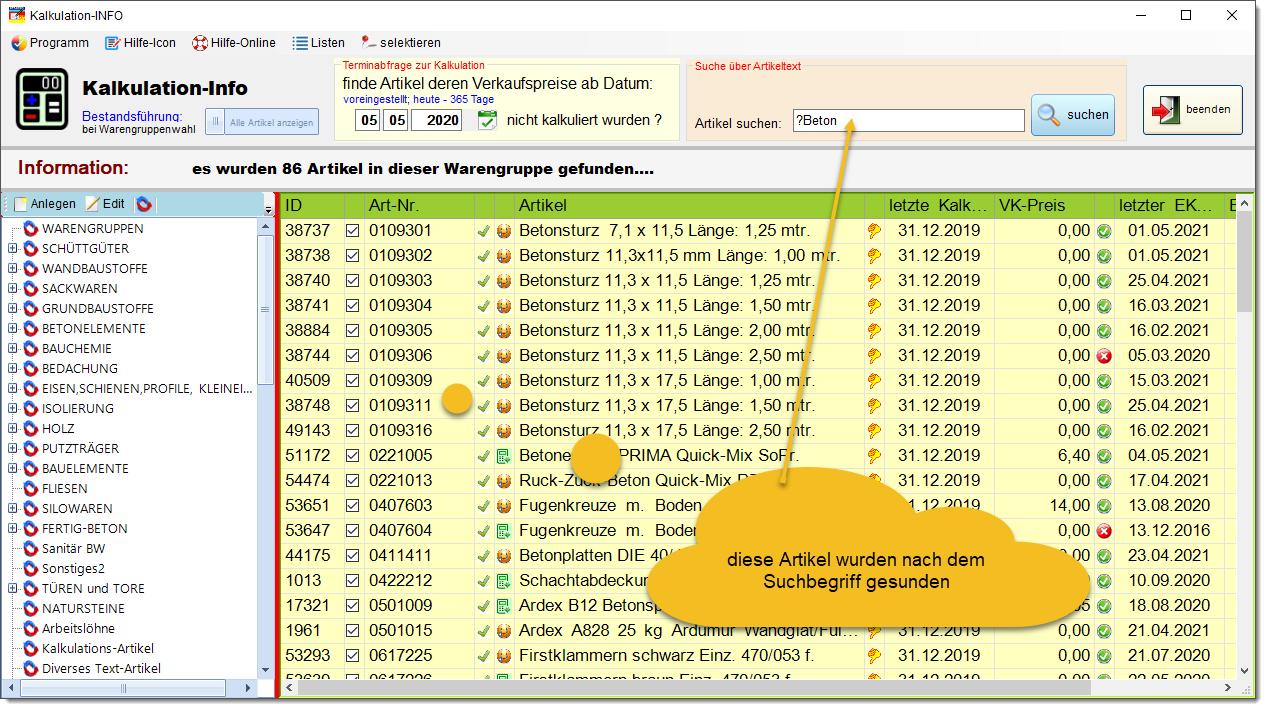Open the Listen menu
This screenshot has width=1266, height=709.
(x=318, y=43)
